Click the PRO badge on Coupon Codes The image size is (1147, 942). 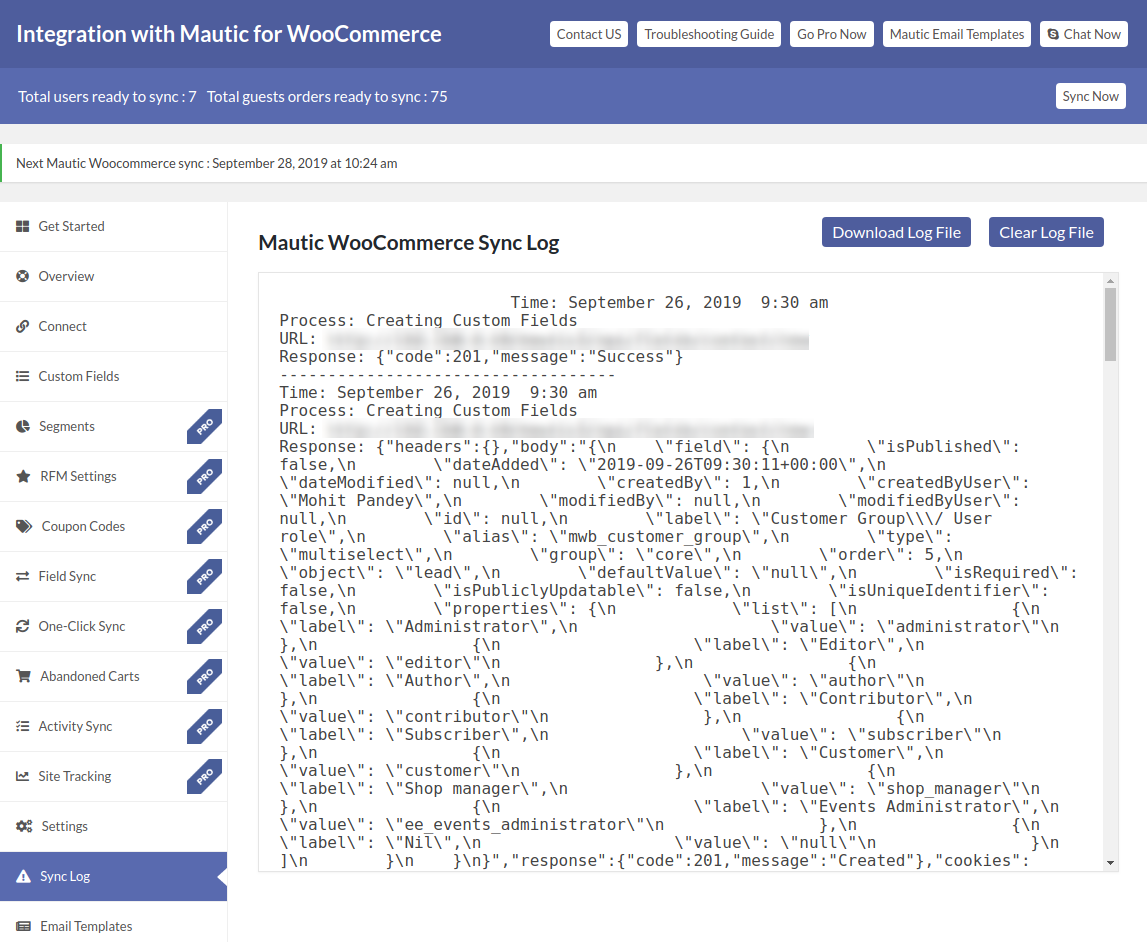pos(205,527)
